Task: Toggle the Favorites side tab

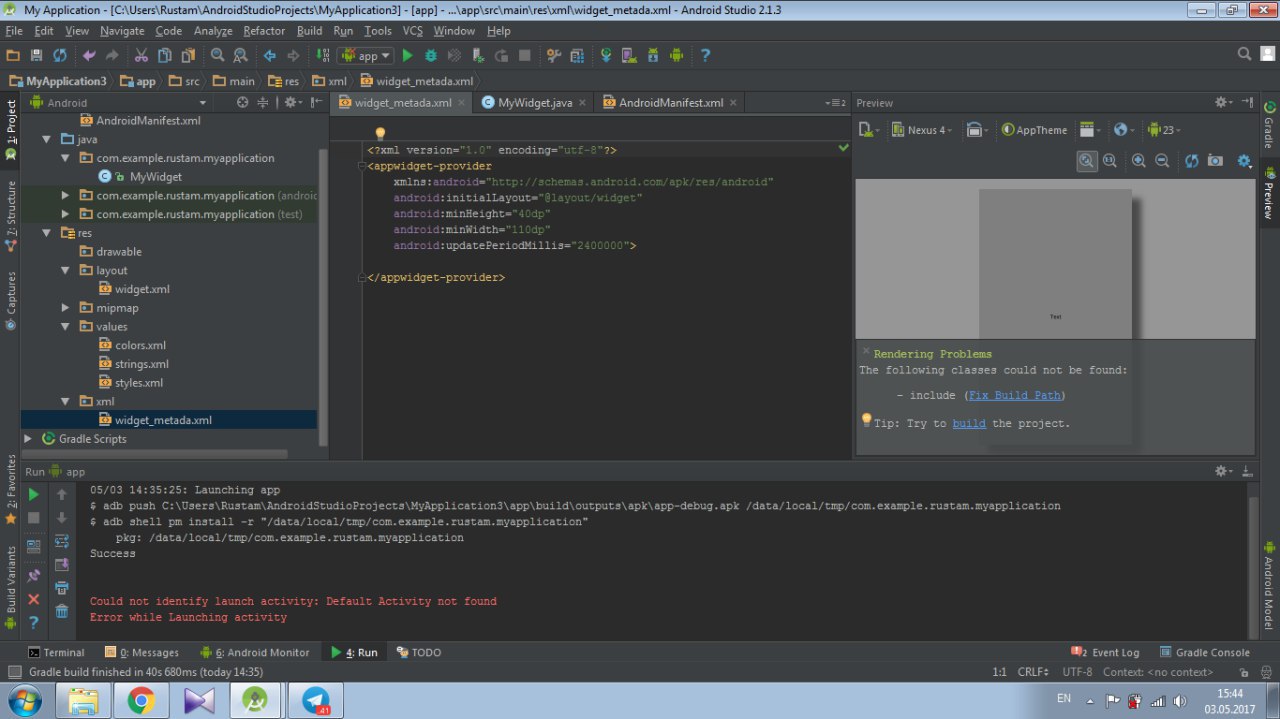Action: 10,488
